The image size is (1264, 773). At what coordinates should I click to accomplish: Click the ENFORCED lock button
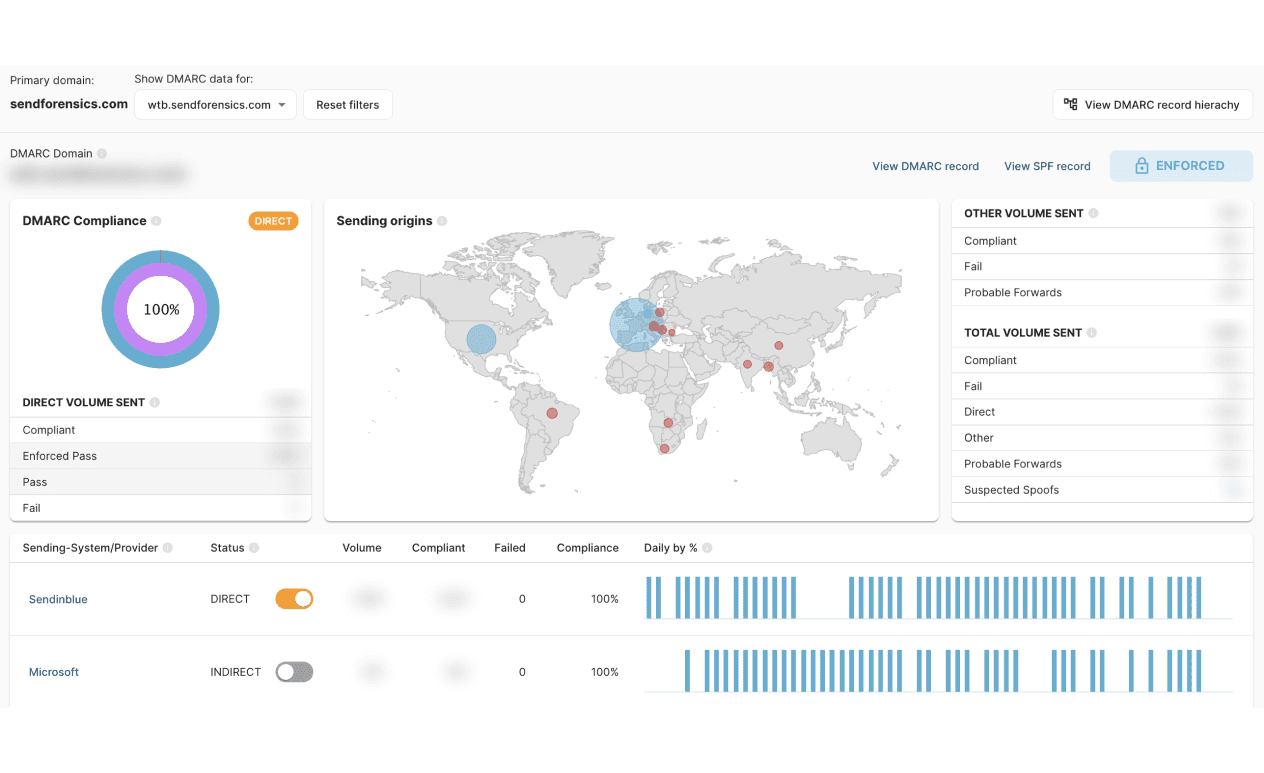click(x=1180, y=166)
